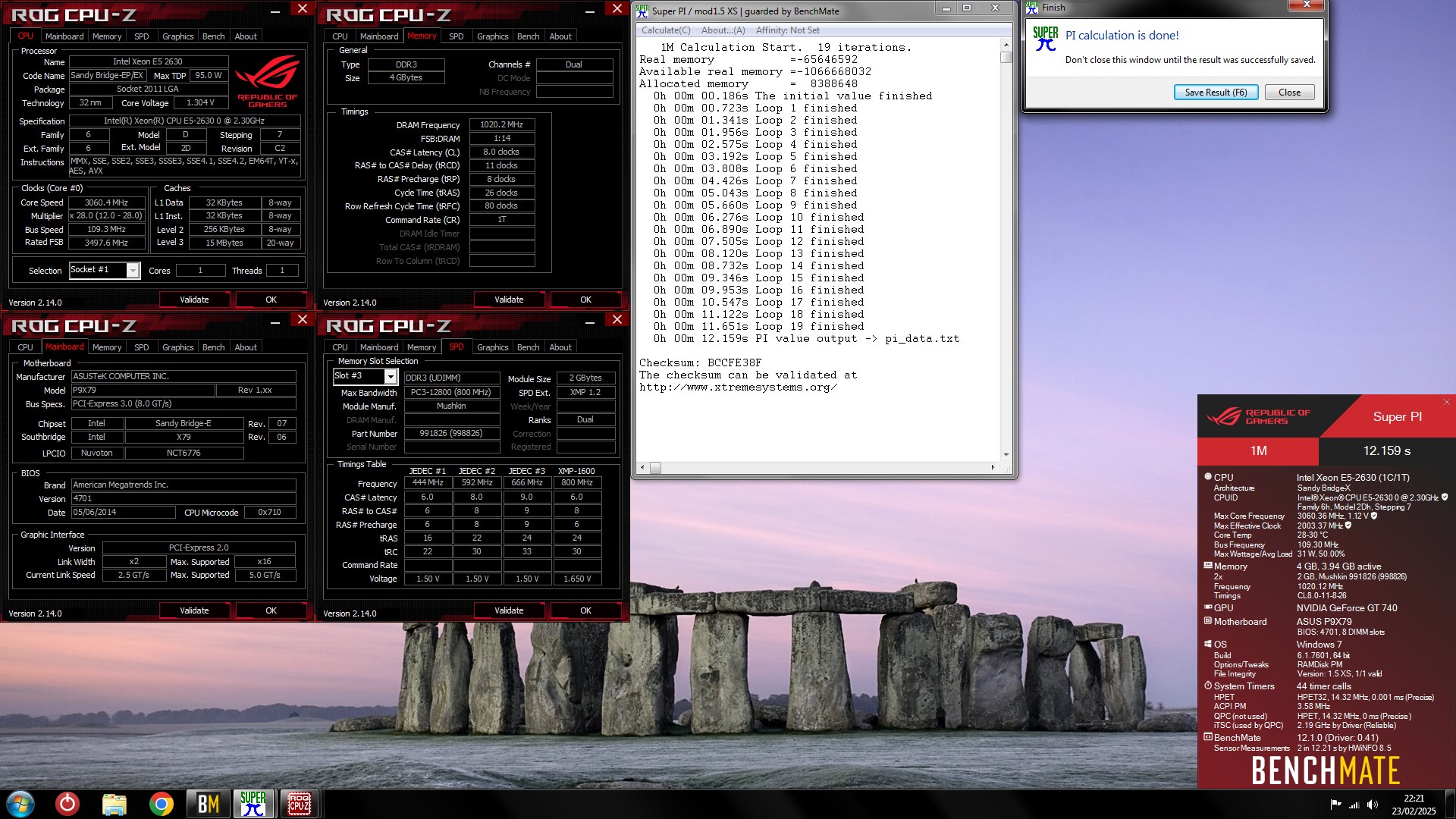This screenshot has width=1456, height=819.
Task: Click Super PI icon in Finish dialog body
Action: [x=1045, y=39]
